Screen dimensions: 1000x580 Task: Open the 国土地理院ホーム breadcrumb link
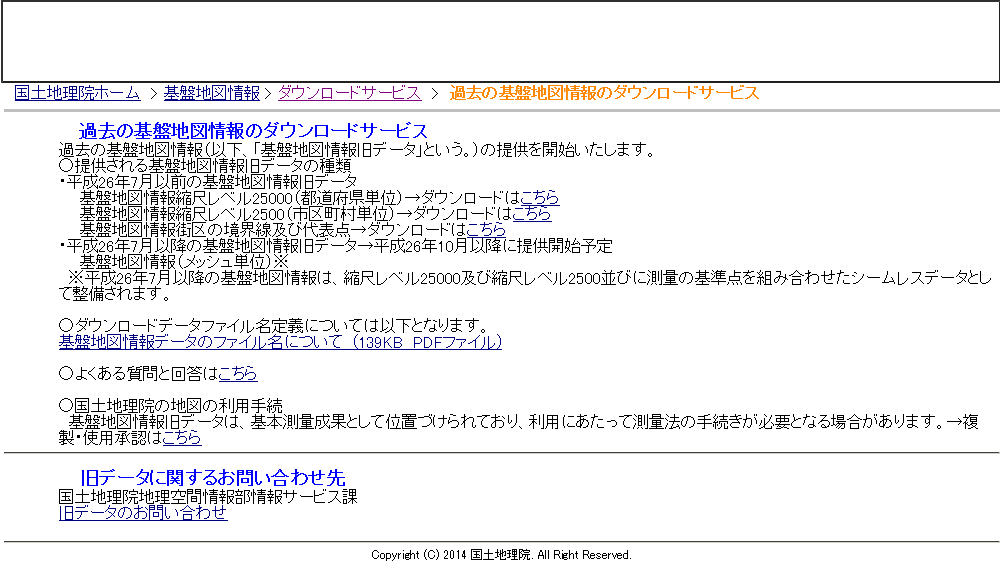point(77,93)
